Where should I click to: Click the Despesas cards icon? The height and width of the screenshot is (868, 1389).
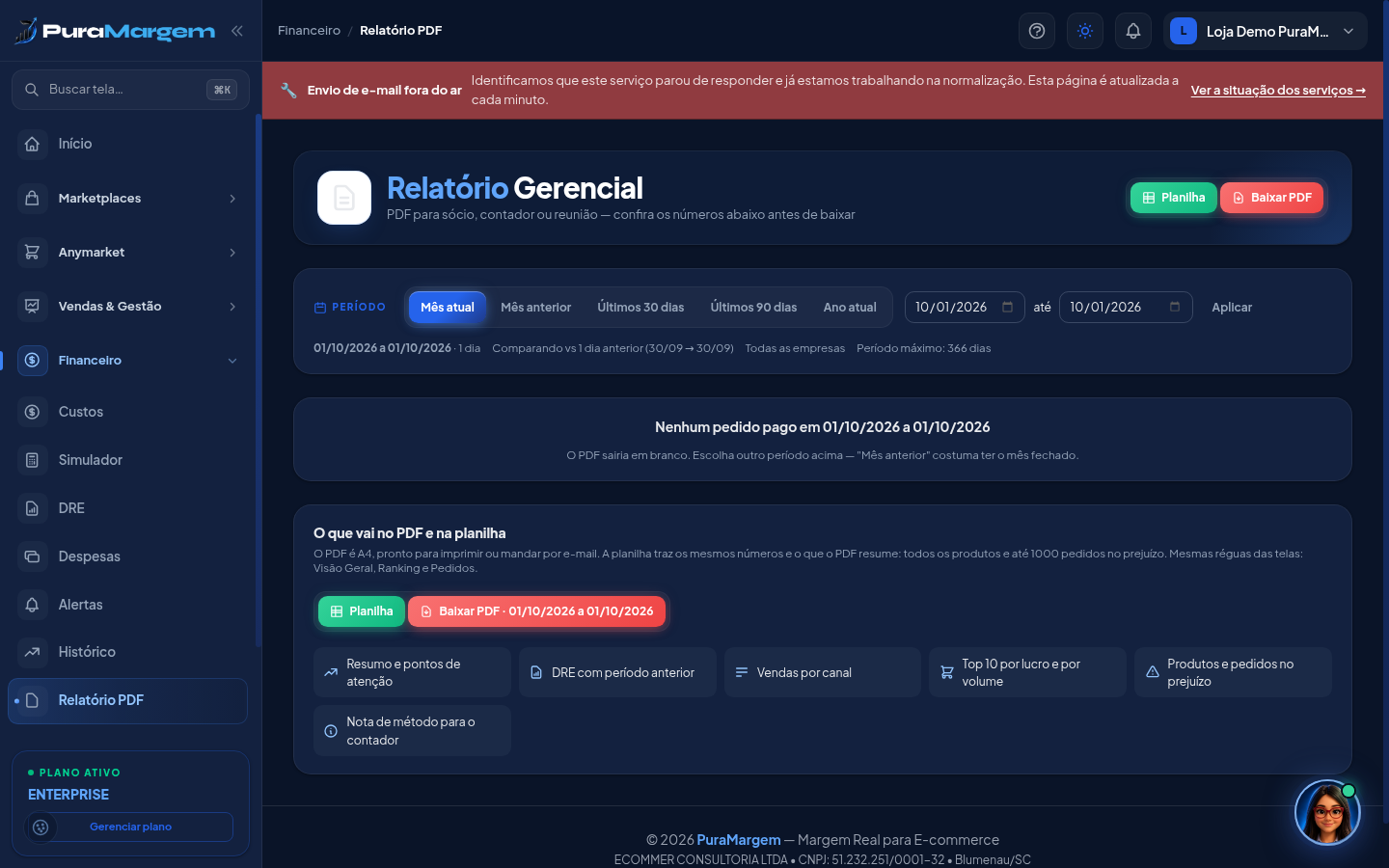32,556
